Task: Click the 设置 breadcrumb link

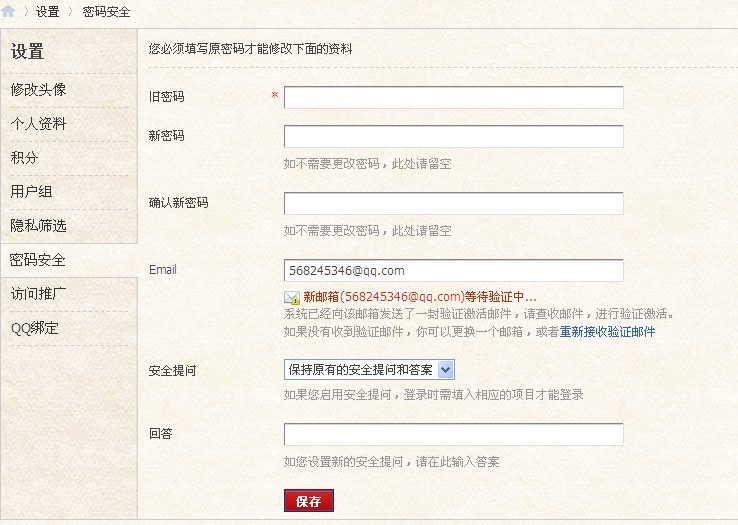Action: point(47,12)
